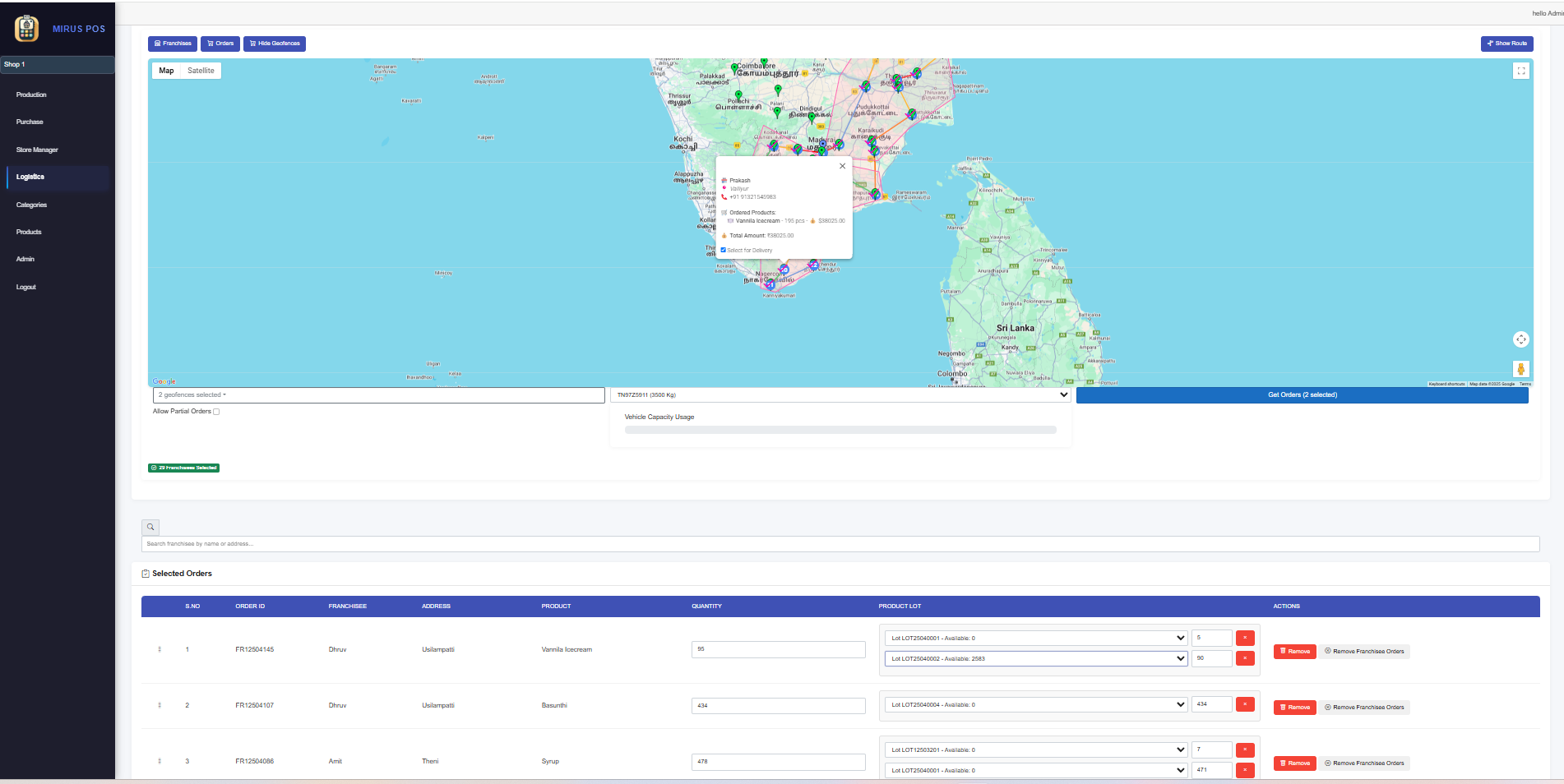Viewport: 1564px width, 784px height.
Task: Expand the vehicle TN97Z5911 dropdown
Action: [840, 395]
